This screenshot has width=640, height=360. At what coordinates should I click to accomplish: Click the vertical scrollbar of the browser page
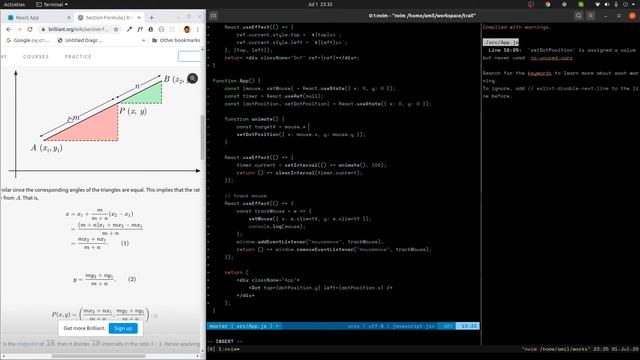coord(202,138)
